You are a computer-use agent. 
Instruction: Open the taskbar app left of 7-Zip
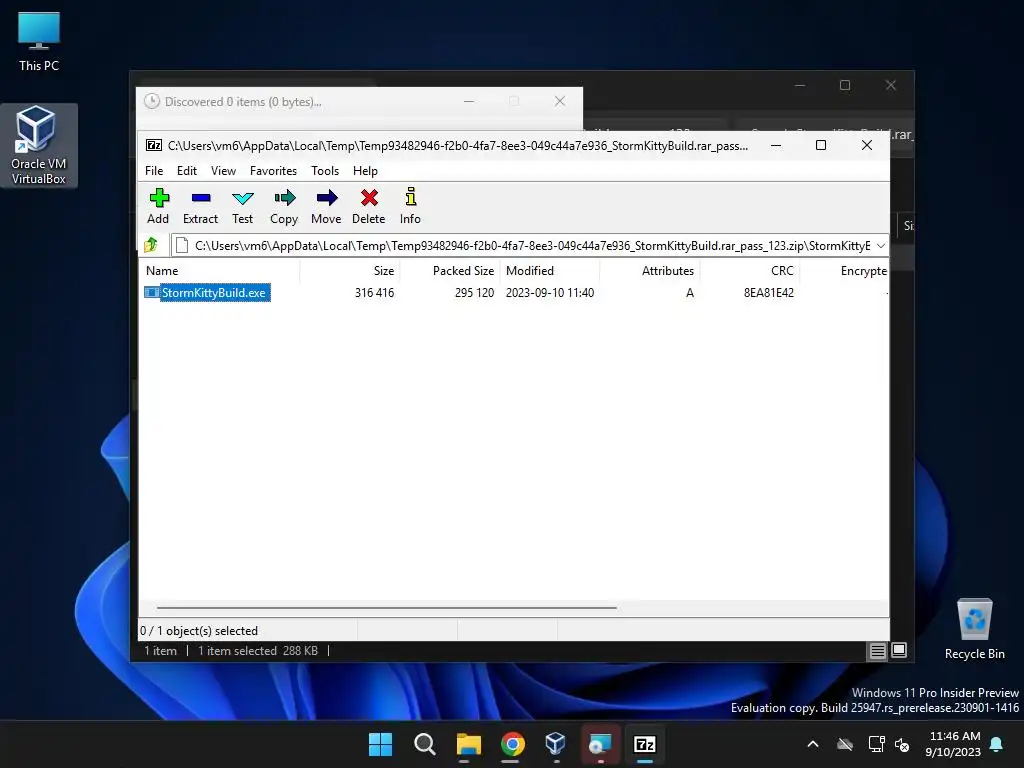pyautogui.click(x=600, y=744)
